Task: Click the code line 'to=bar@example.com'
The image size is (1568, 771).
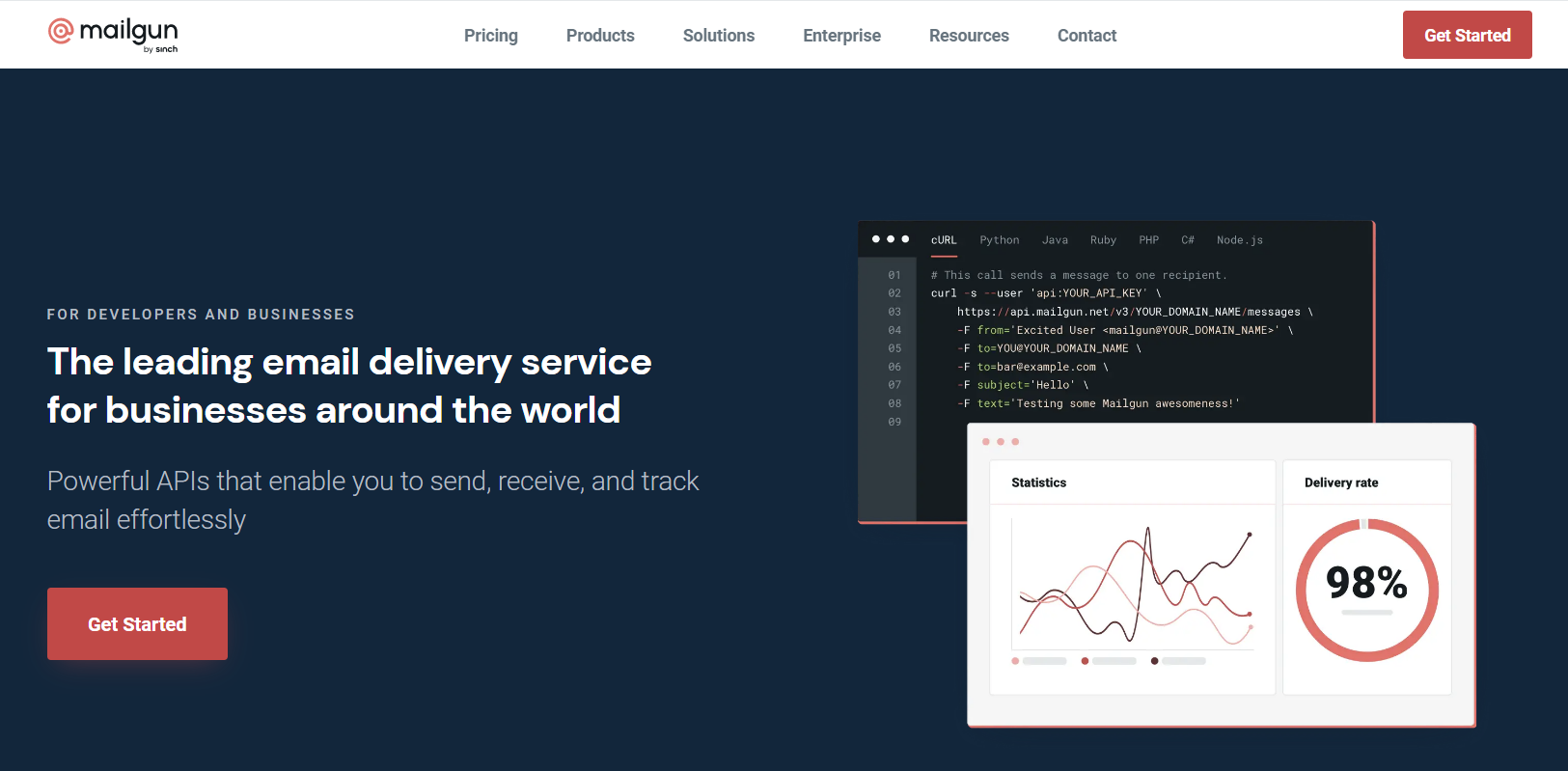Action: pyautogui.click(x=1032, y=367)
